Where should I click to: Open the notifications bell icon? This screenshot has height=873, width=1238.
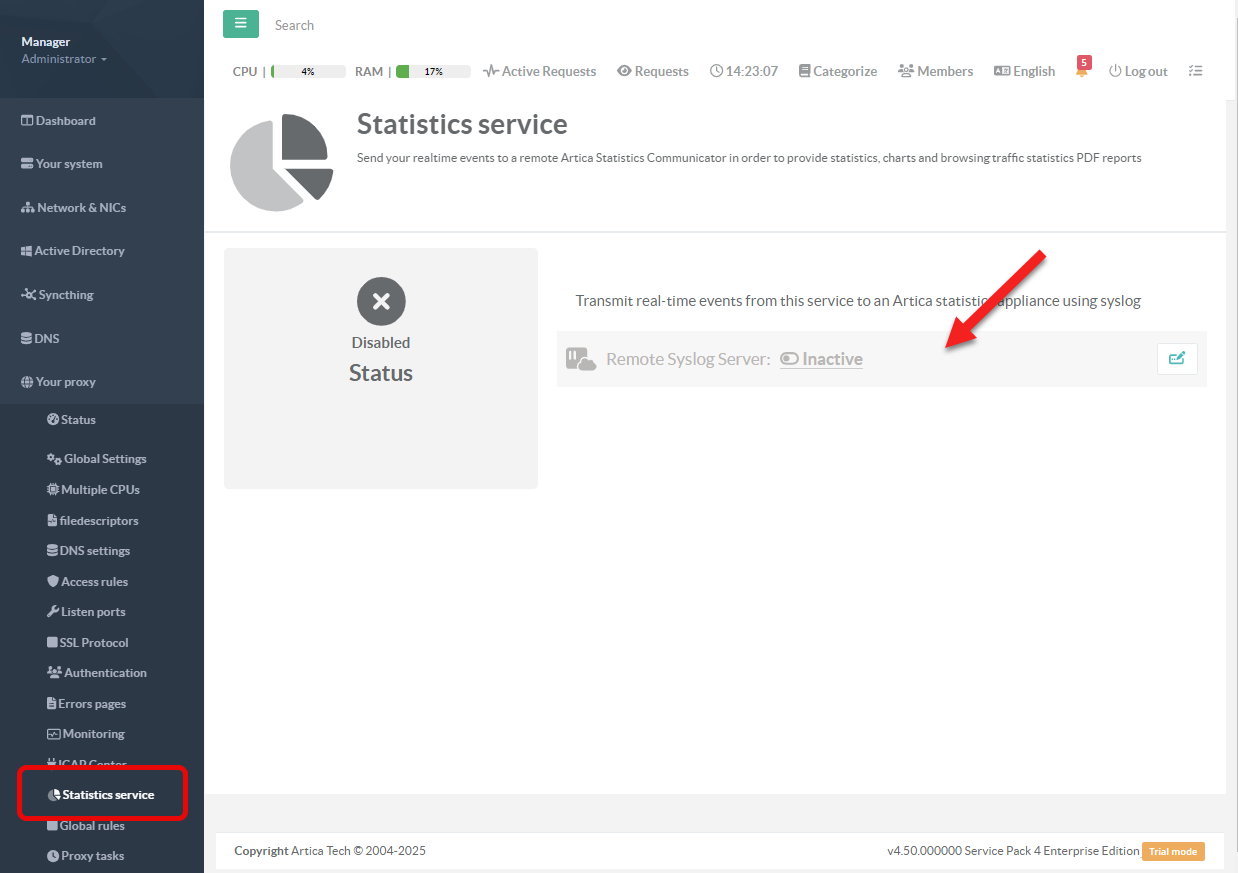(1081, 71)
